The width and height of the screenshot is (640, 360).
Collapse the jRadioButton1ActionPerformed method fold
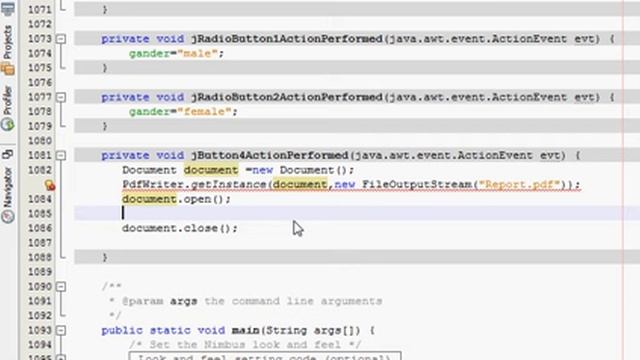[x=61, y=39]
